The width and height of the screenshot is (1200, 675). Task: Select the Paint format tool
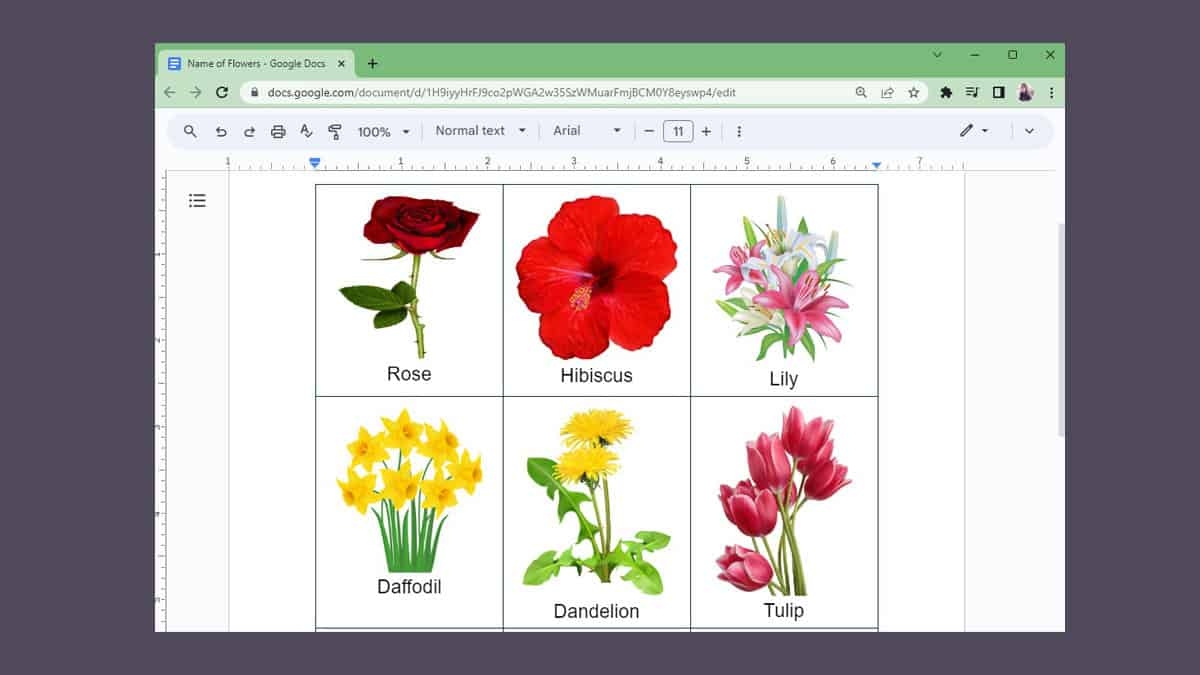[x=335, y=131]
